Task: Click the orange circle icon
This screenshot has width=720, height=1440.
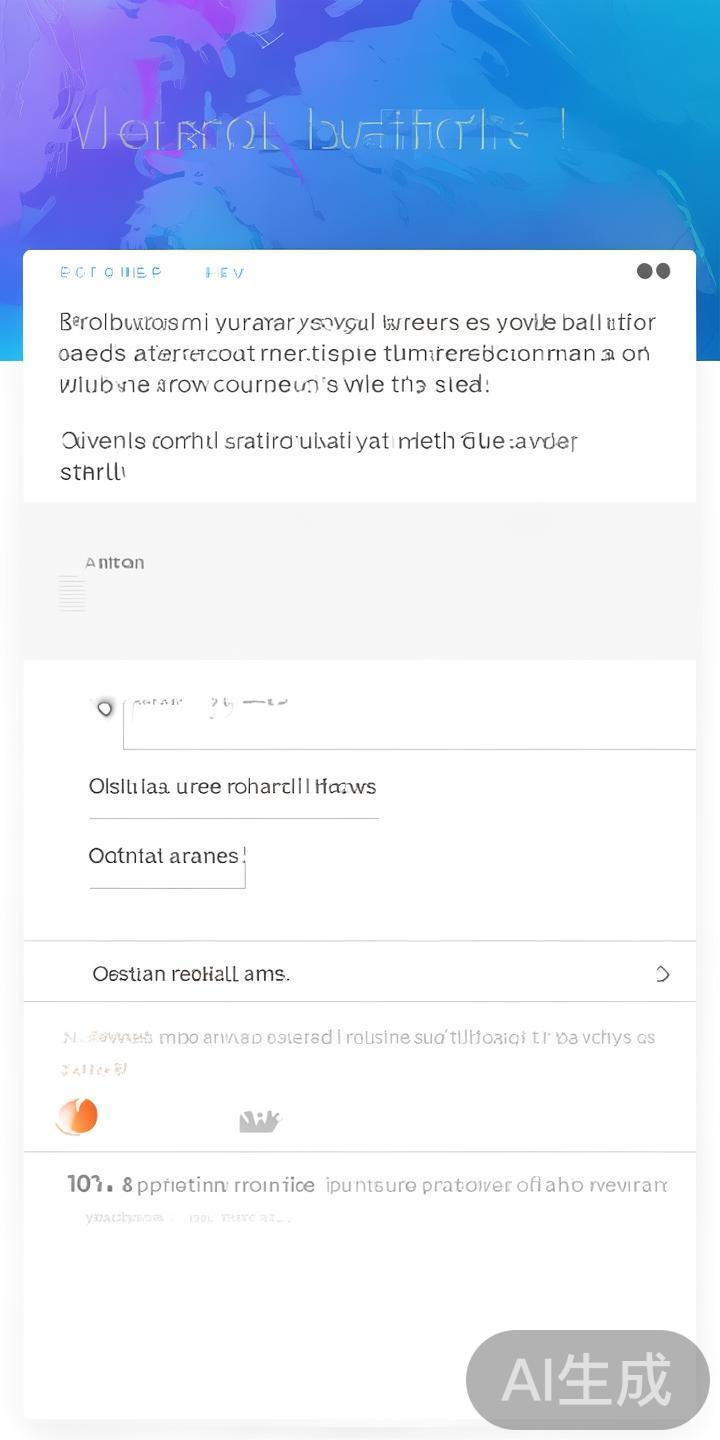Action: coord(77,1116)
